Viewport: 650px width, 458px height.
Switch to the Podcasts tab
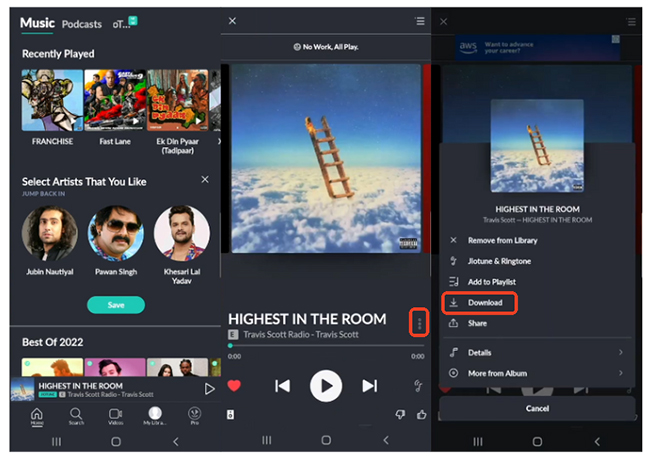pos(82,24)
